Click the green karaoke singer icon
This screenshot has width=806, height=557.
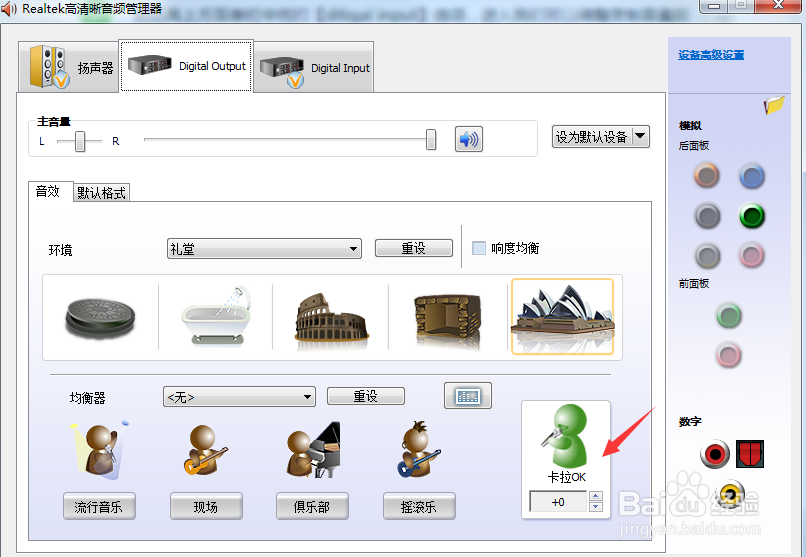pyautogui.click(x=565, y=435)
